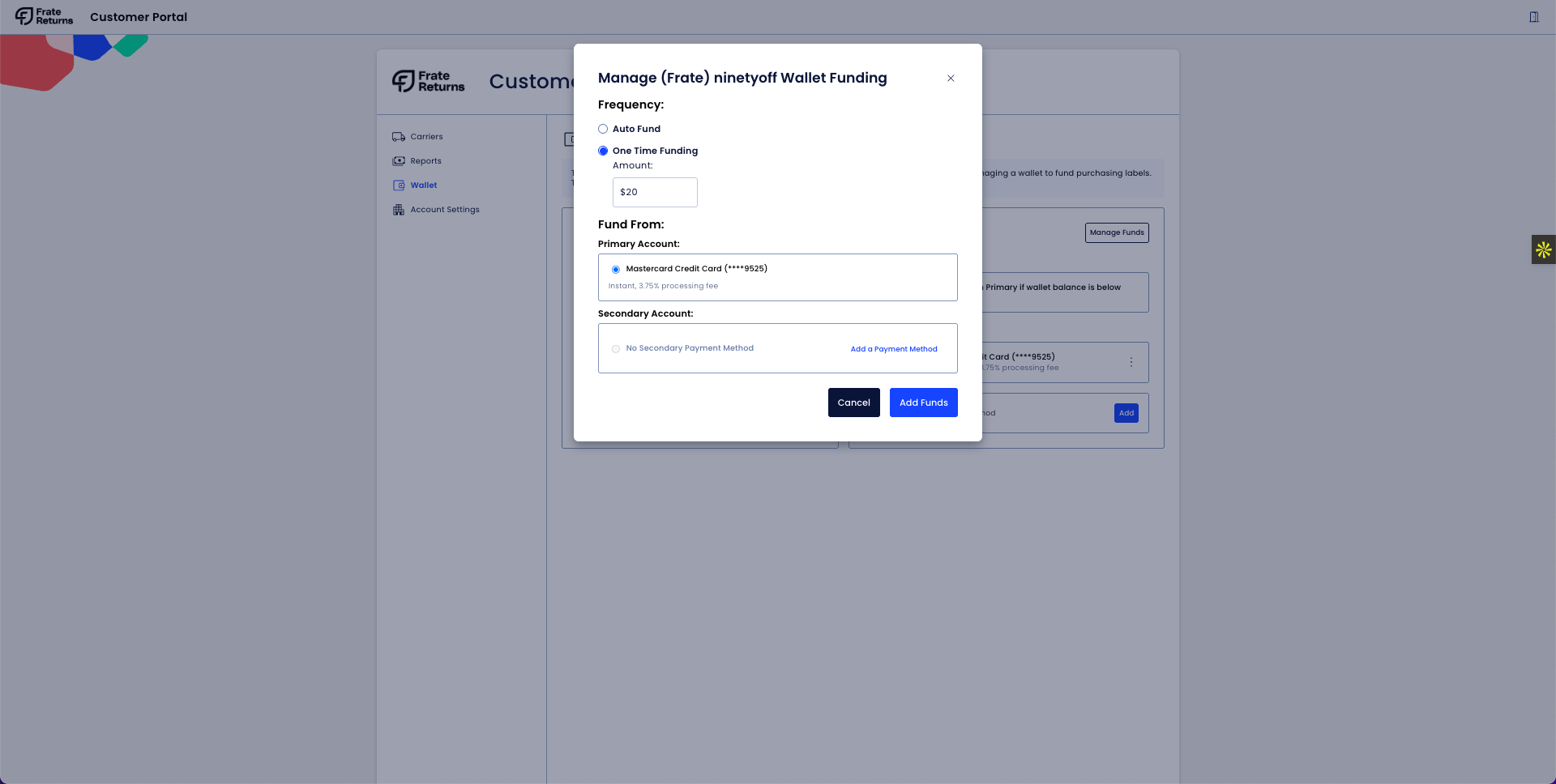Open the yellow asterisk side widget
The width and height of the screenshot is (1556, 784).
(x=1544, y=249)
